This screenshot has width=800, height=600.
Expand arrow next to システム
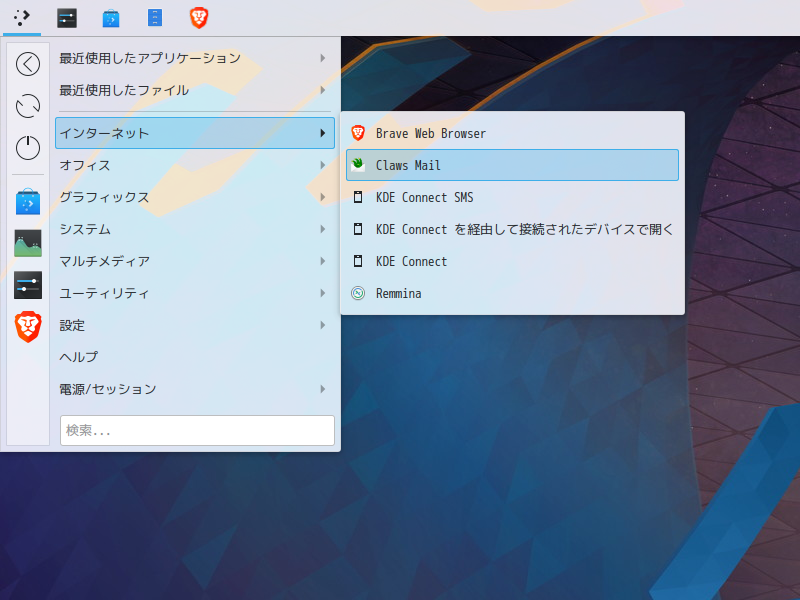tap(322, 229)
